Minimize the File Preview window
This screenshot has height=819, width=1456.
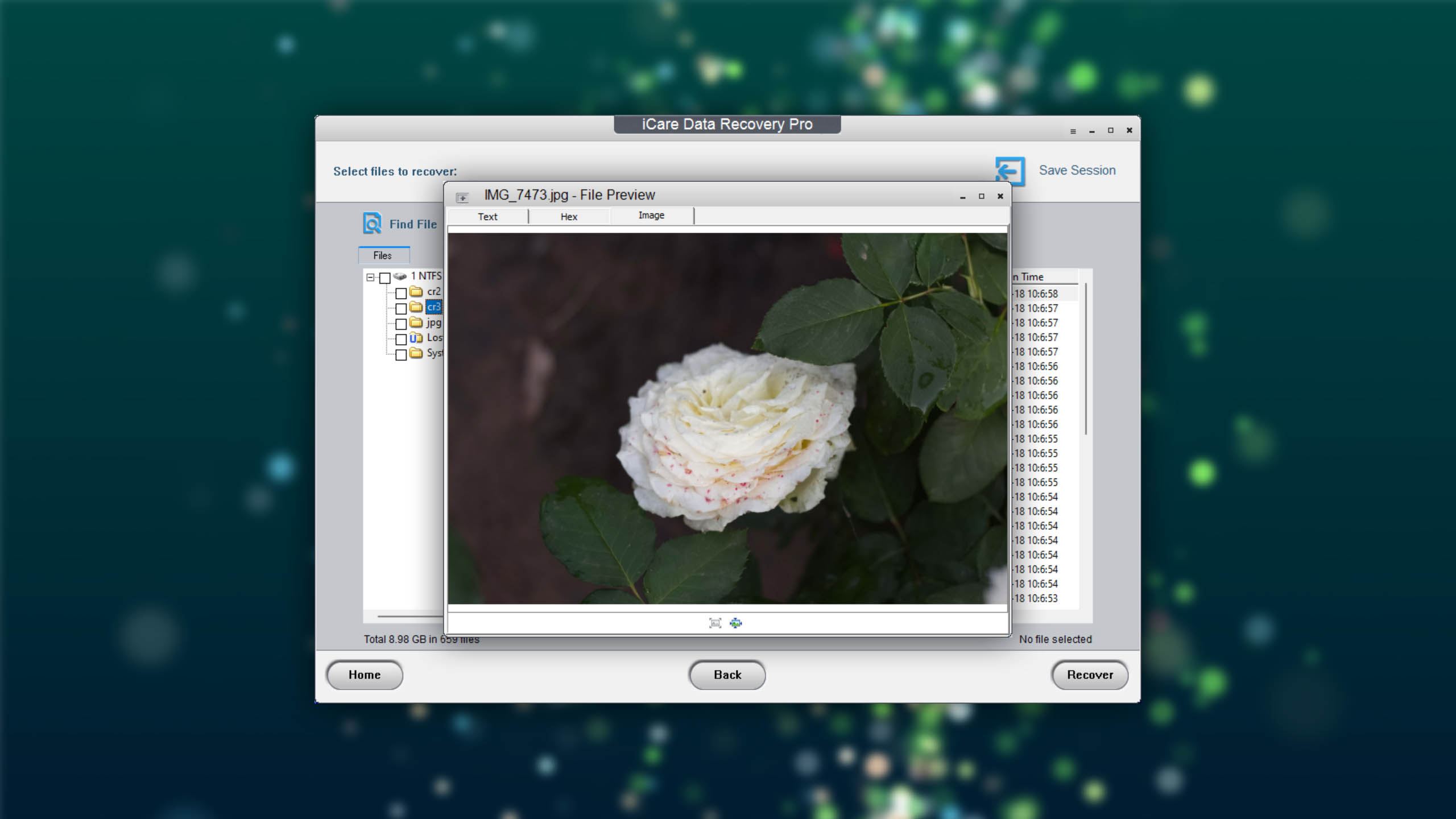point(963,197)
